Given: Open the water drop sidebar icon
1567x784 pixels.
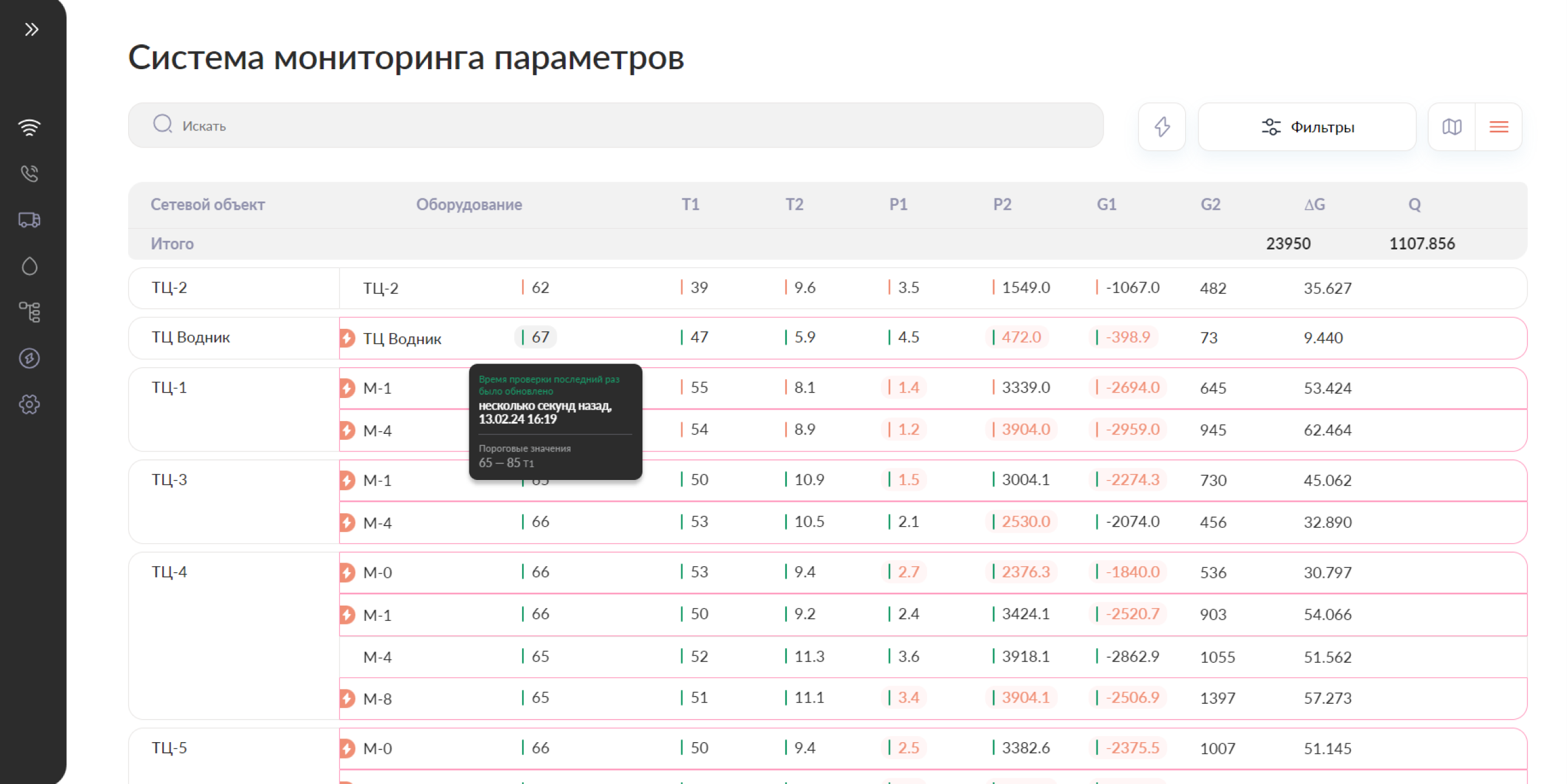Looking at the screenshot, I should coord(29,266).
